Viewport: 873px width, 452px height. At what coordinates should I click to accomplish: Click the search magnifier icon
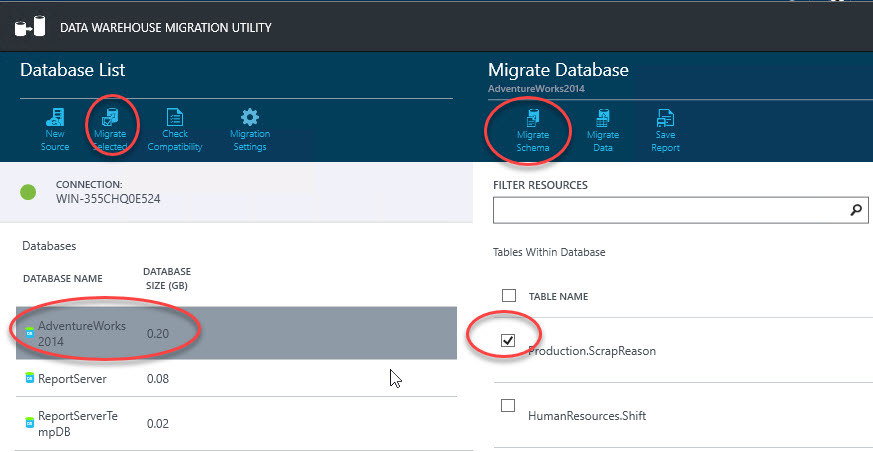(855, 211)
